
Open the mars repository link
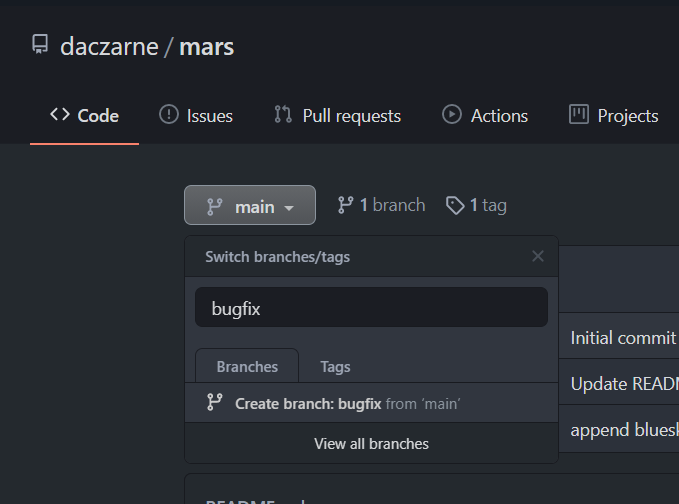click(207, 46)
